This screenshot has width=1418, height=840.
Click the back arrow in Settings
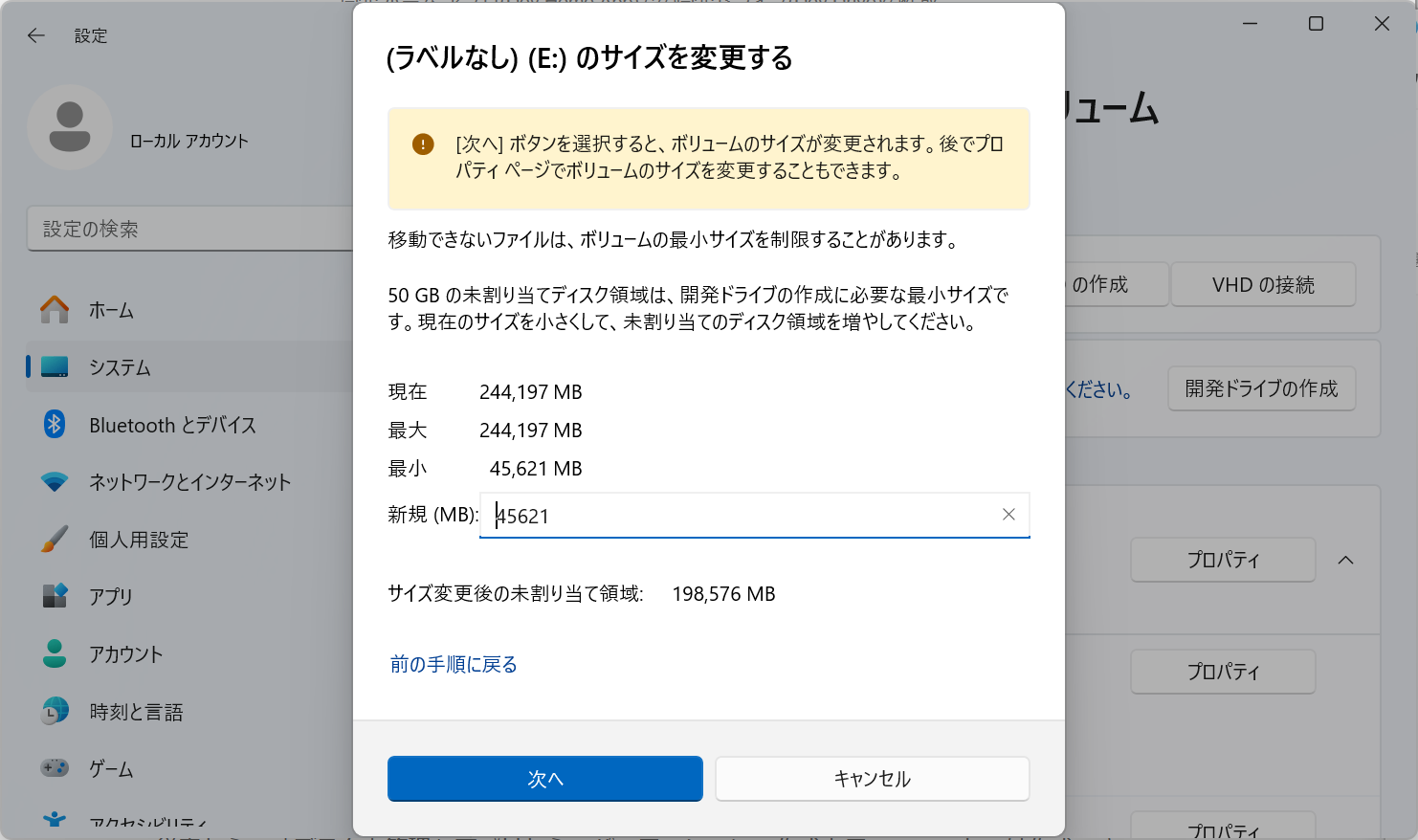[35, 34]
